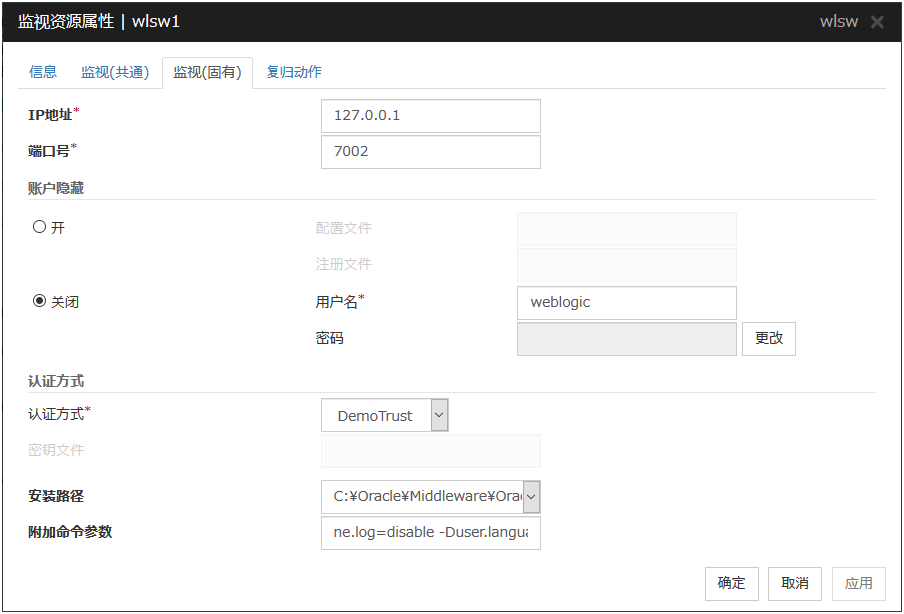Image resolution: width=904 pixels, height=614 pixels.
Task: Select the 开 radio button
Action: click(x=40, y=227)
